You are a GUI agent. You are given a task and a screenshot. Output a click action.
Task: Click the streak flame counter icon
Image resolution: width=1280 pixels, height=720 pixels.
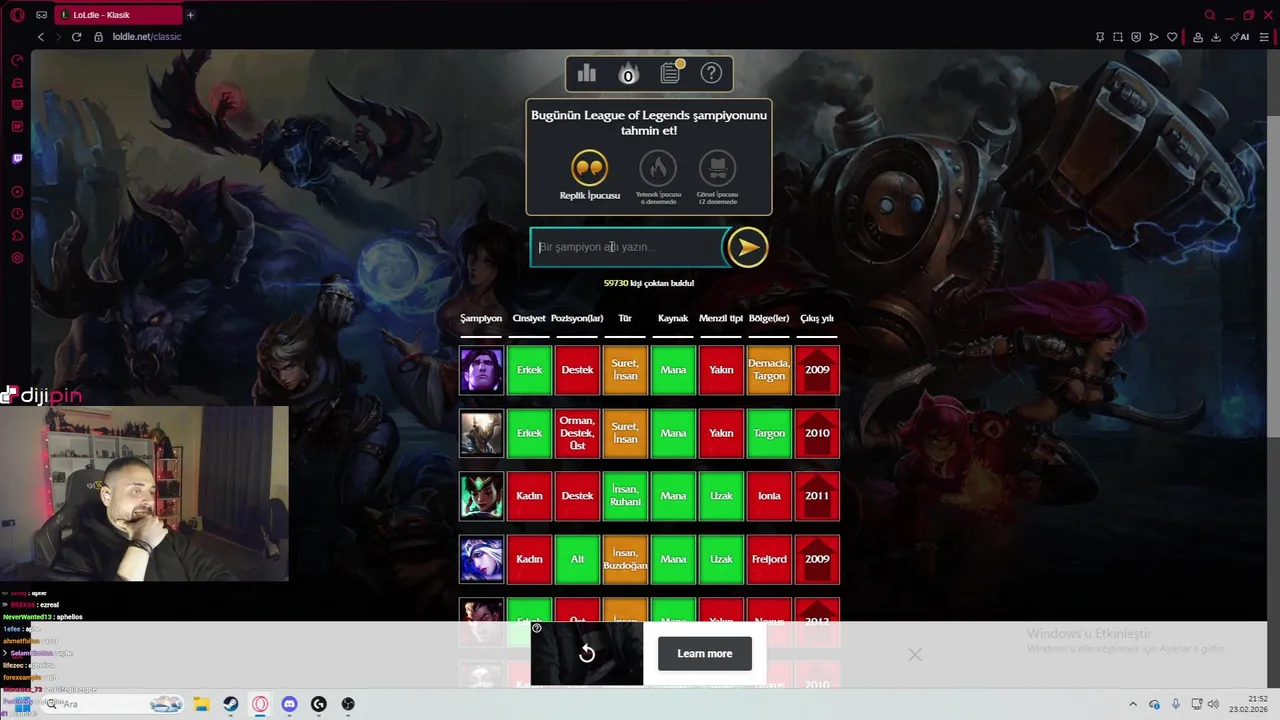click(628, 74)
